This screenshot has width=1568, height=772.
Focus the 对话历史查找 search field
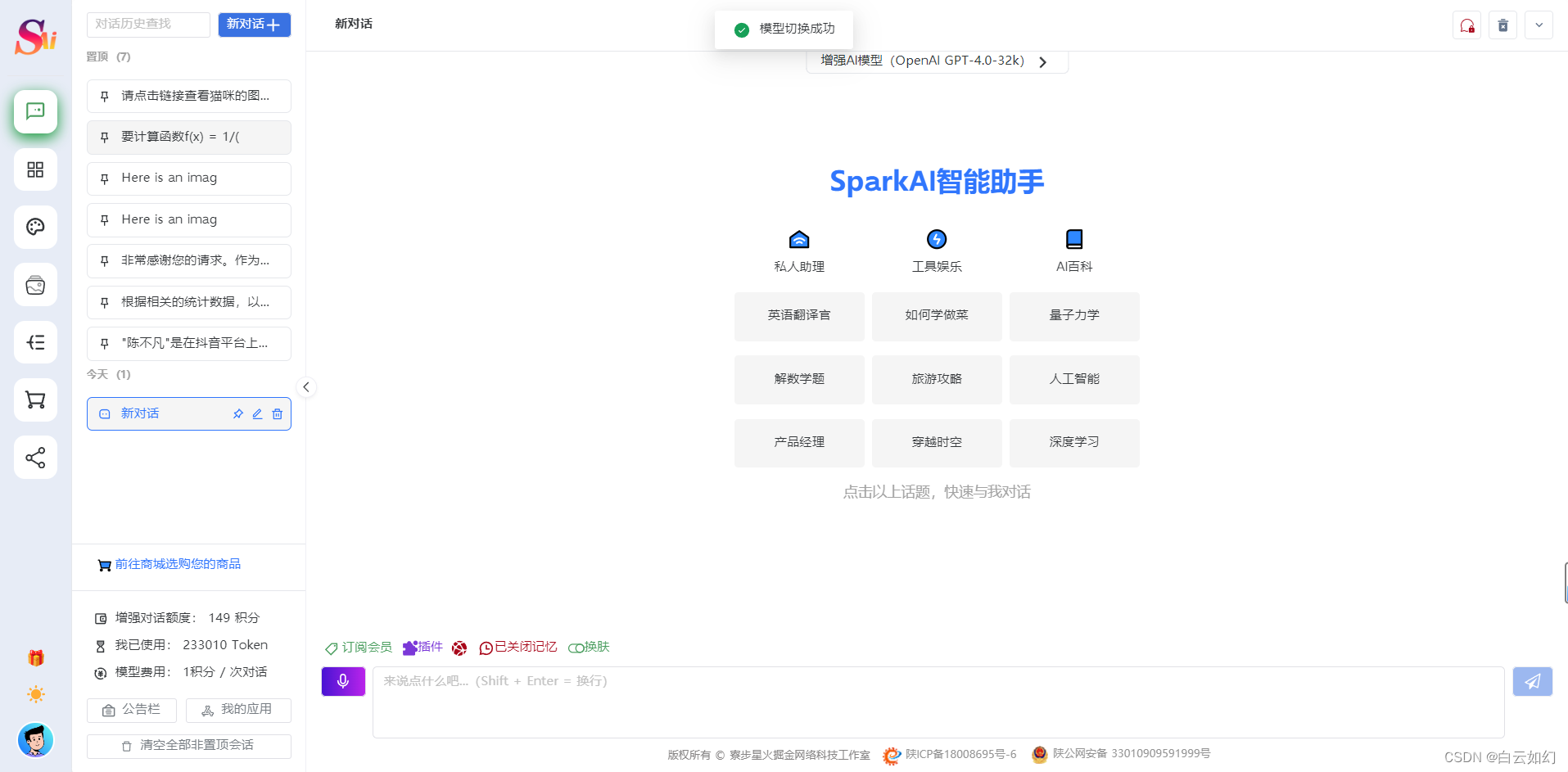[148, 25]
